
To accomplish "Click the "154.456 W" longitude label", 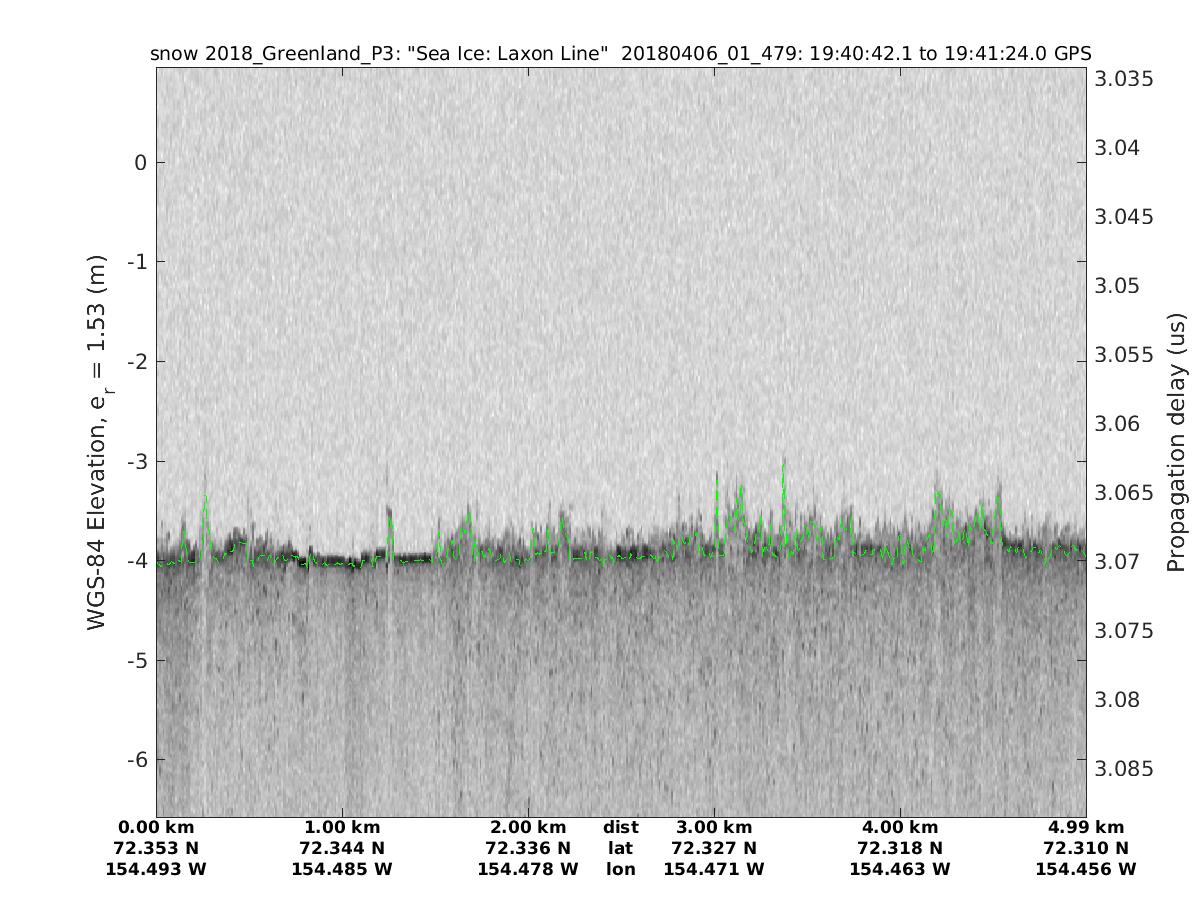I will 1086,869.
